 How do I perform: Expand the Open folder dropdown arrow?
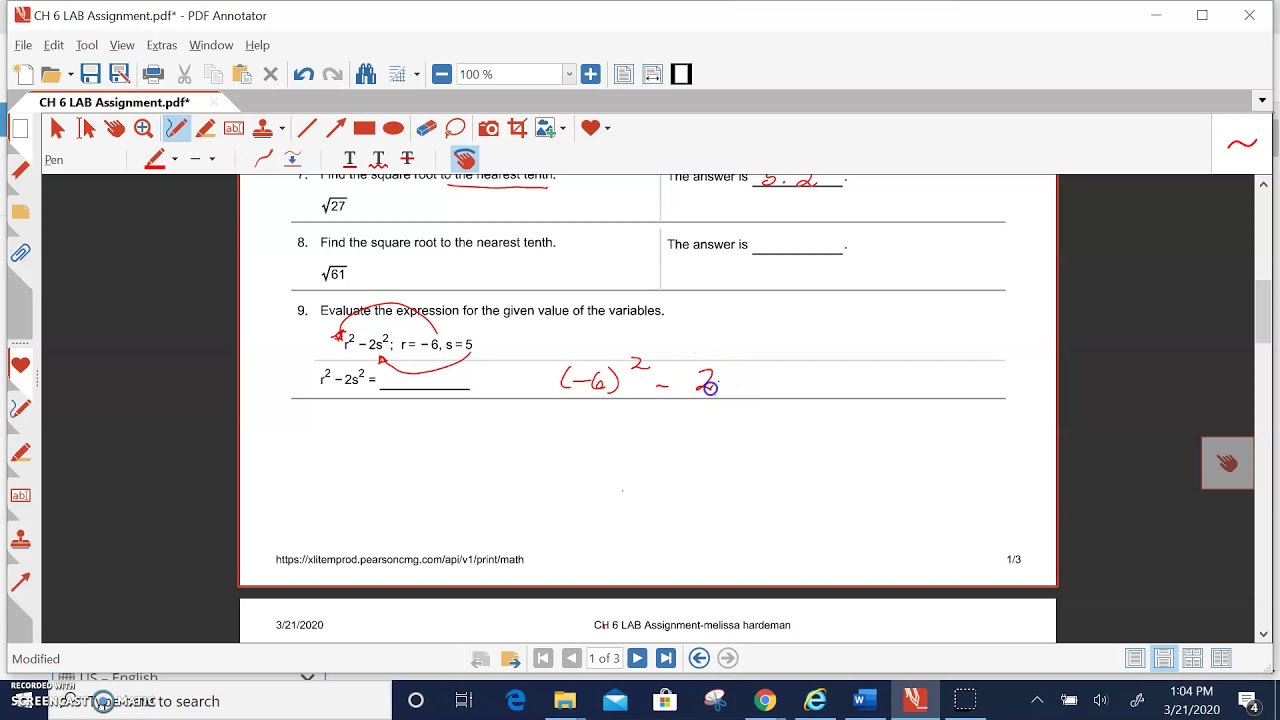pyautogui.click(x=71, y=75)
